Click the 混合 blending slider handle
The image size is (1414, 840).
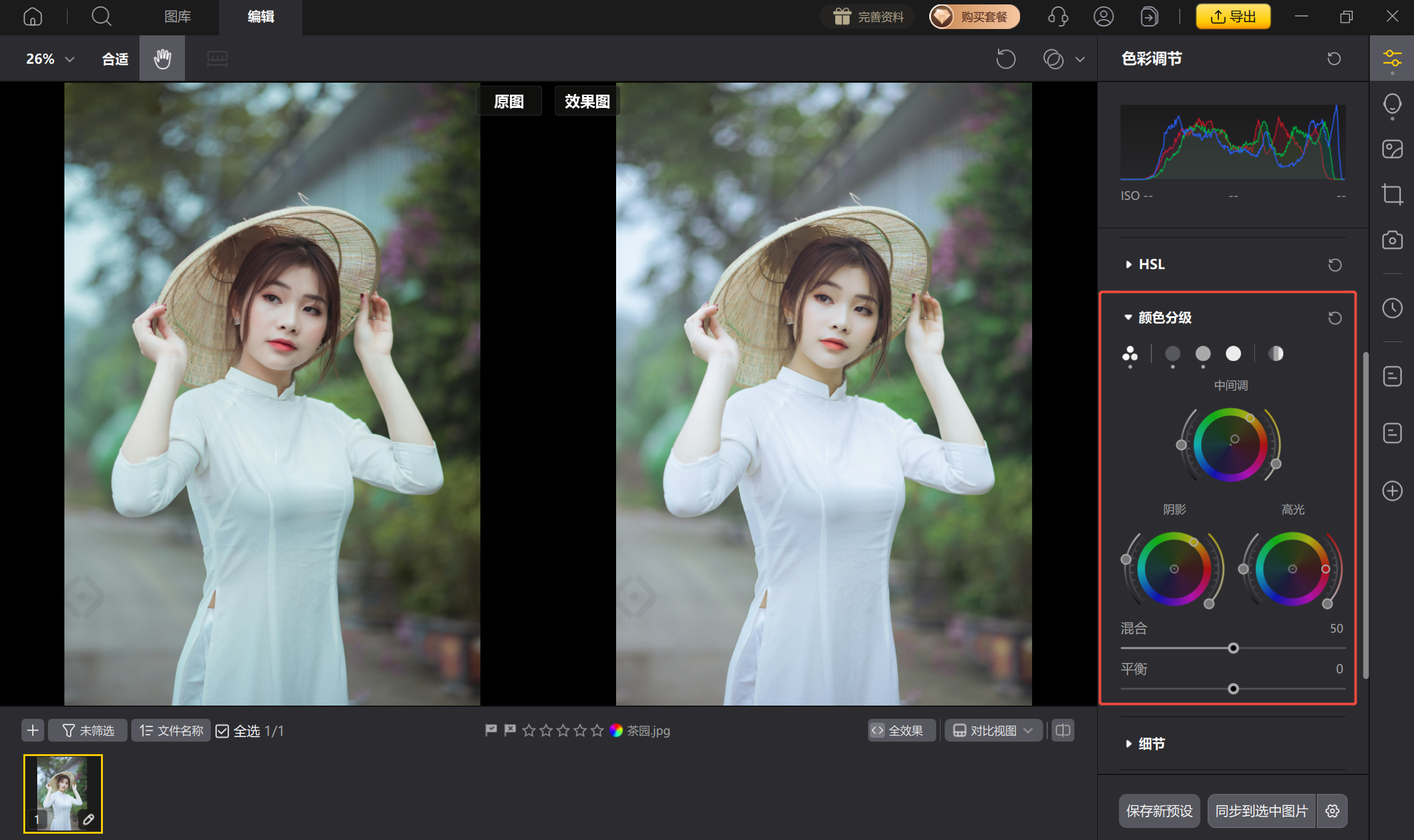click(x=1233, y=648)
